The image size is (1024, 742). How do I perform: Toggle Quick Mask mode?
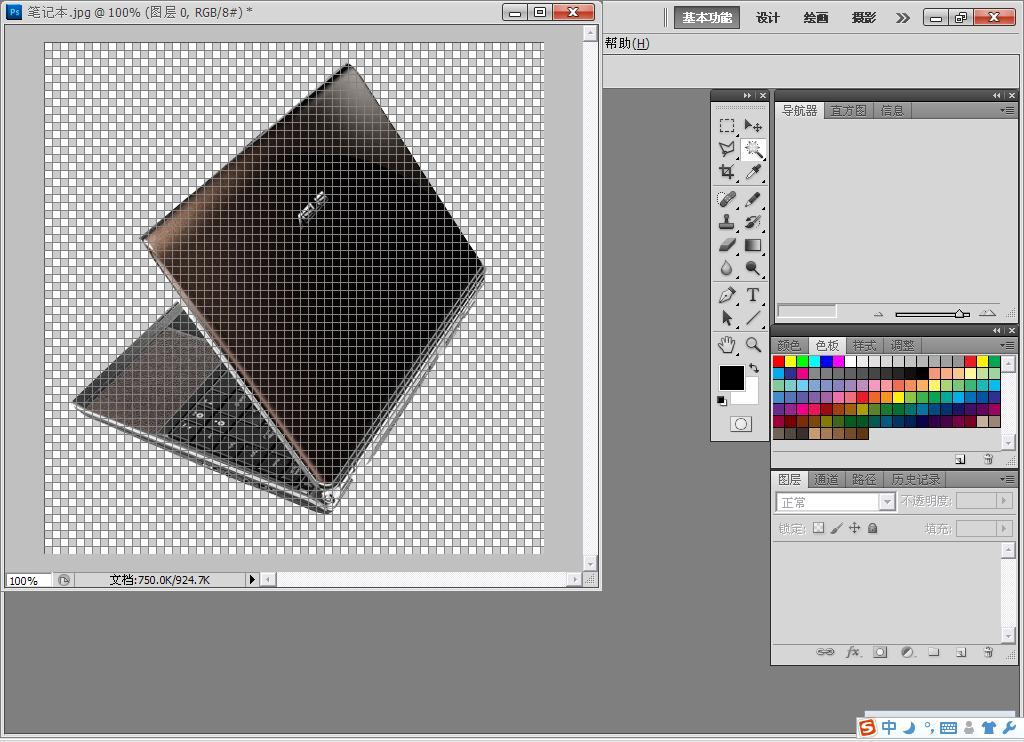click(741, 425)
